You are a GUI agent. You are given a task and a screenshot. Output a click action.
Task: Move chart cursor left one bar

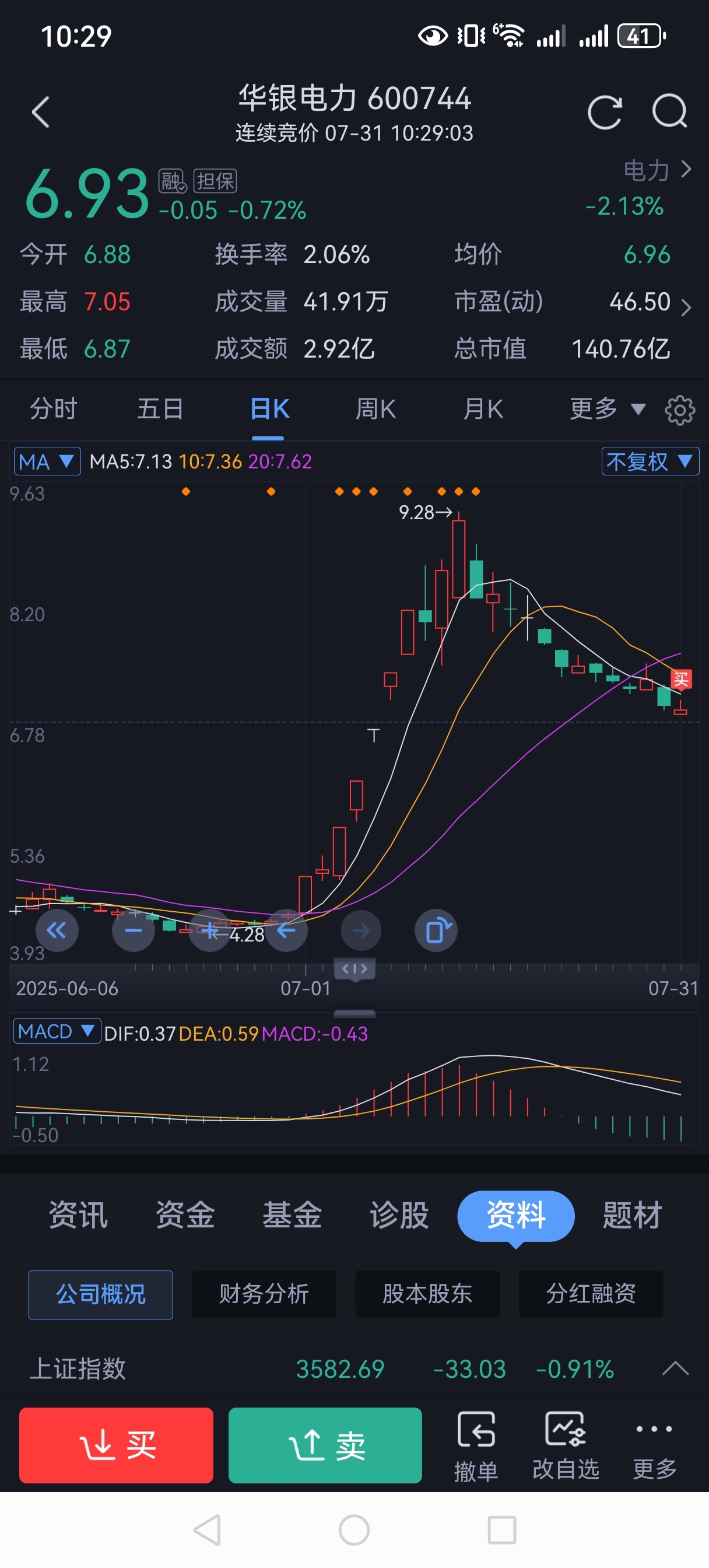tap(286, 930)
